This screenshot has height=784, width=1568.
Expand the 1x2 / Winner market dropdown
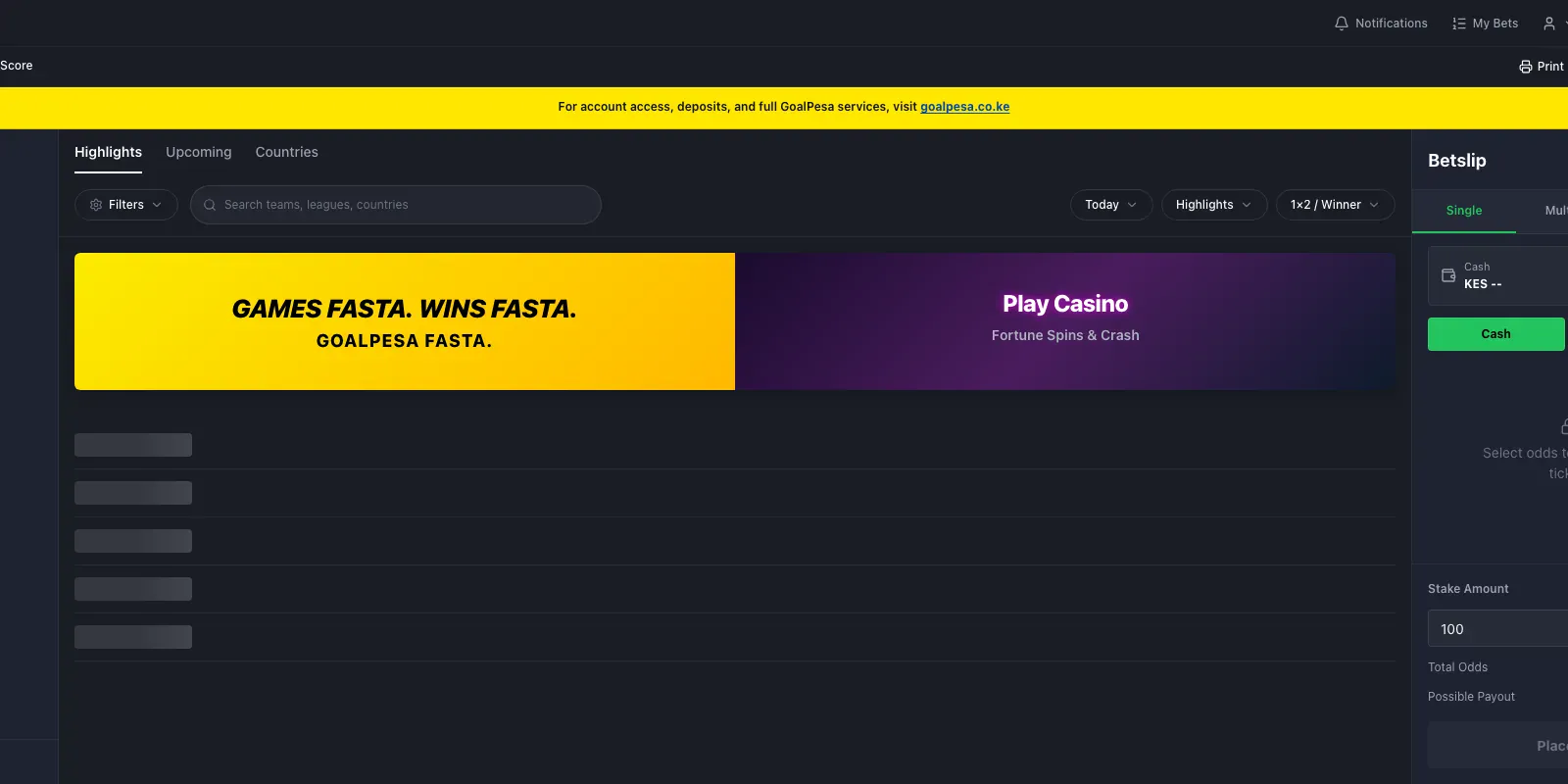point(1335,205)
